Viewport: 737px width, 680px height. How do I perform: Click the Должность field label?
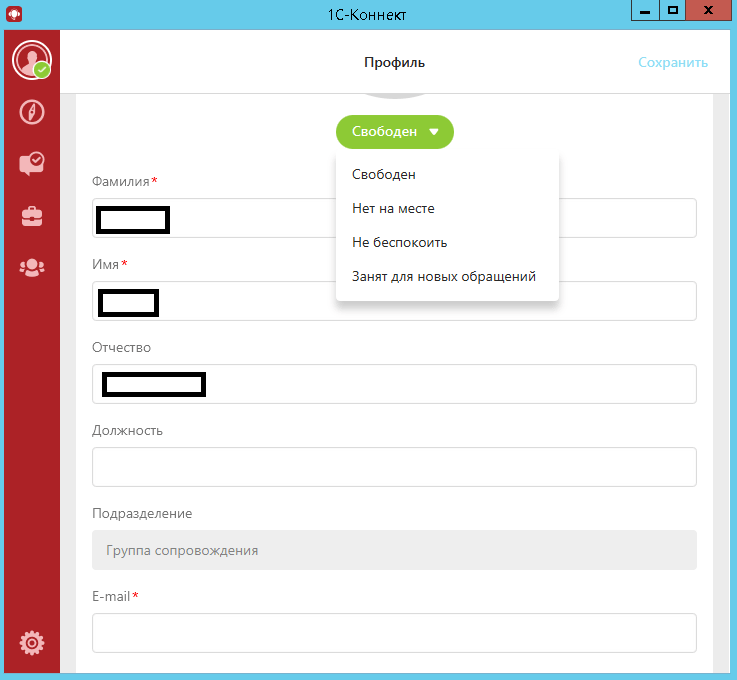coord(127,430)
